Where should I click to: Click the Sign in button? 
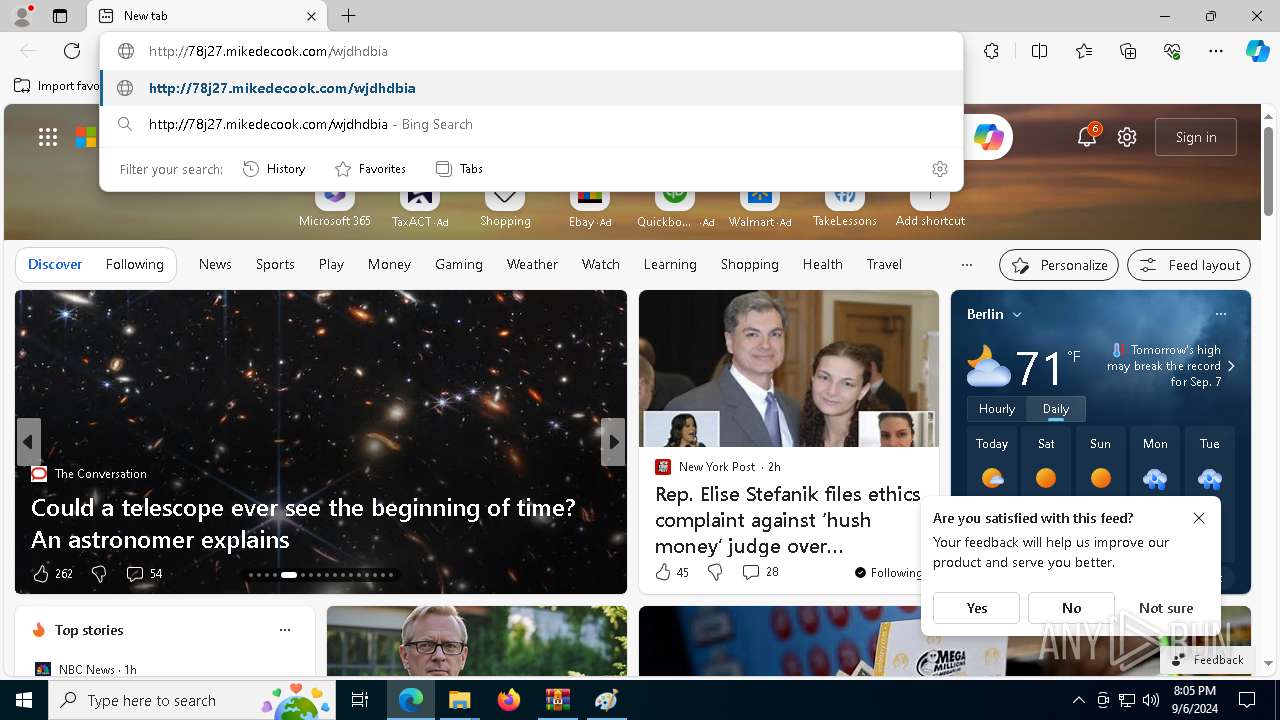(1196, 137)
